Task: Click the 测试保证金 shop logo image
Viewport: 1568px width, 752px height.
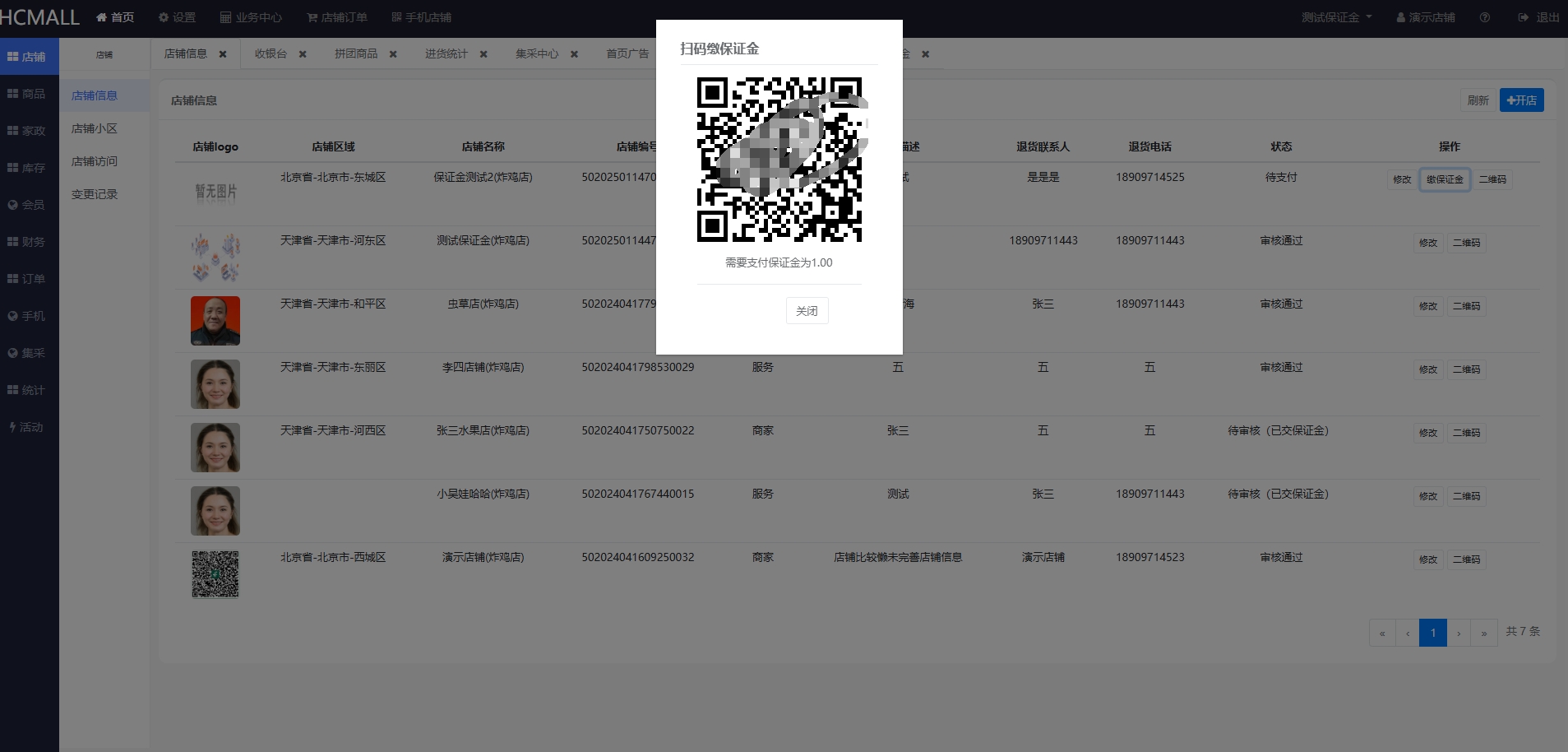Action: (215, 258)
